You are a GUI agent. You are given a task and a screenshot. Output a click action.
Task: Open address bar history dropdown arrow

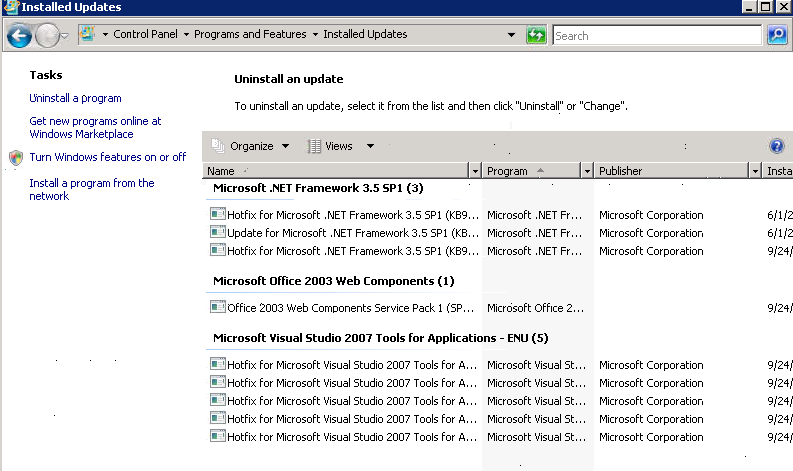511,35
